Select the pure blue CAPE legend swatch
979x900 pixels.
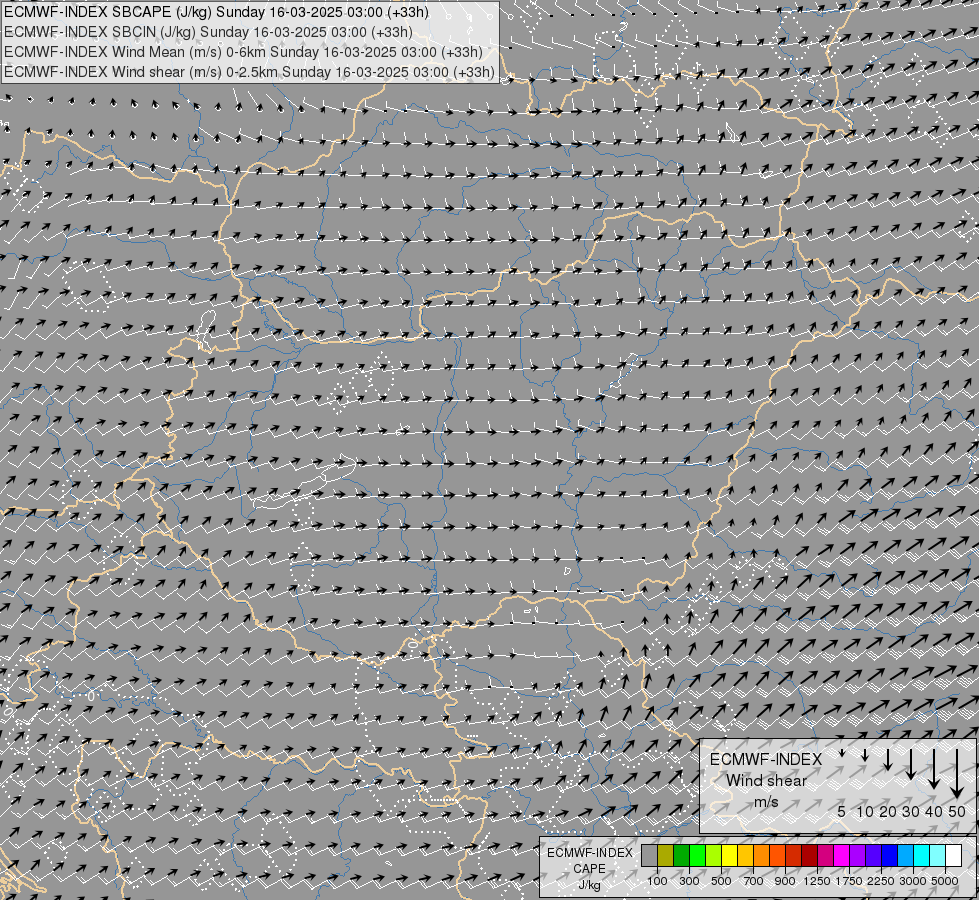(x=889, y=856)
